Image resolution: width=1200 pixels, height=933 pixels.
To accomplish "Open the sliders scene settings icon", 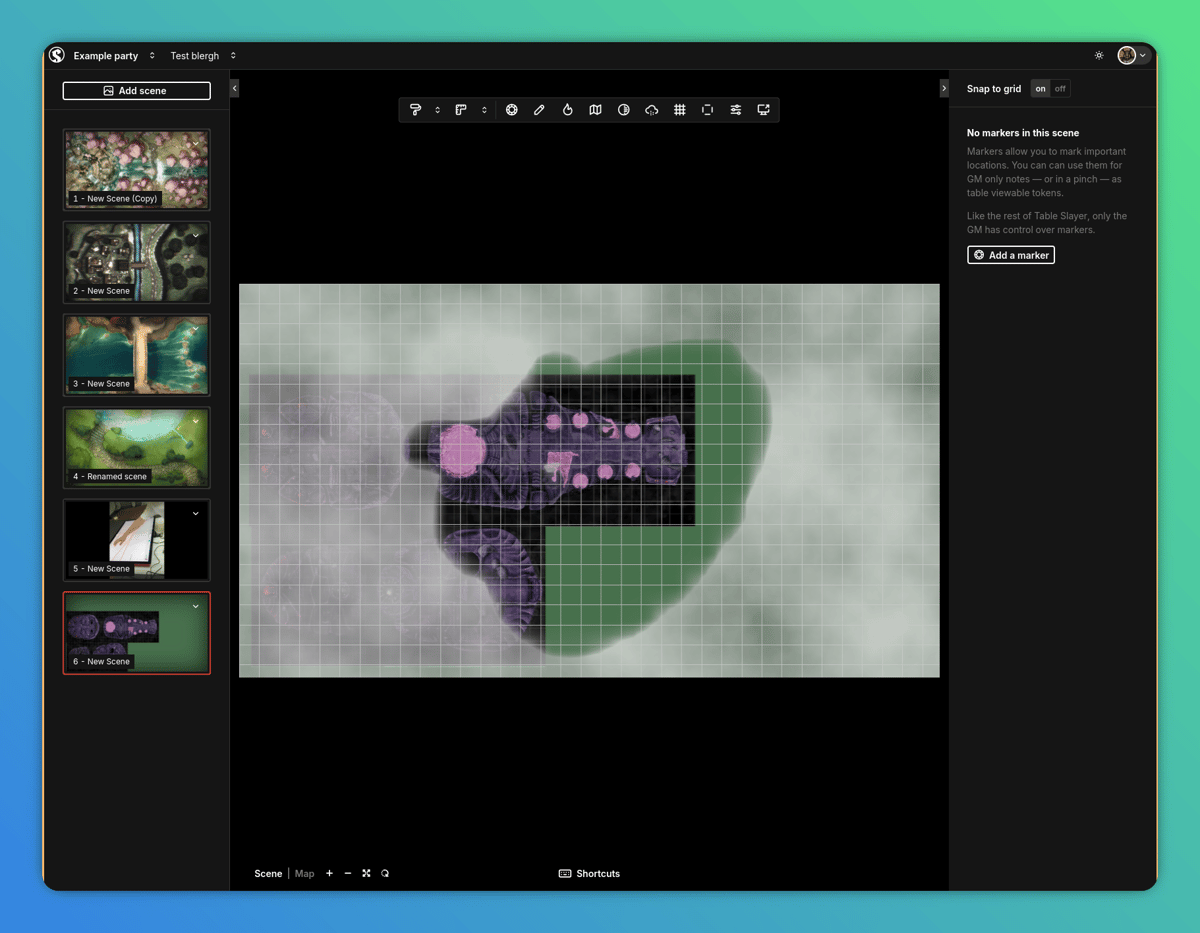I will tap(735, 110).
